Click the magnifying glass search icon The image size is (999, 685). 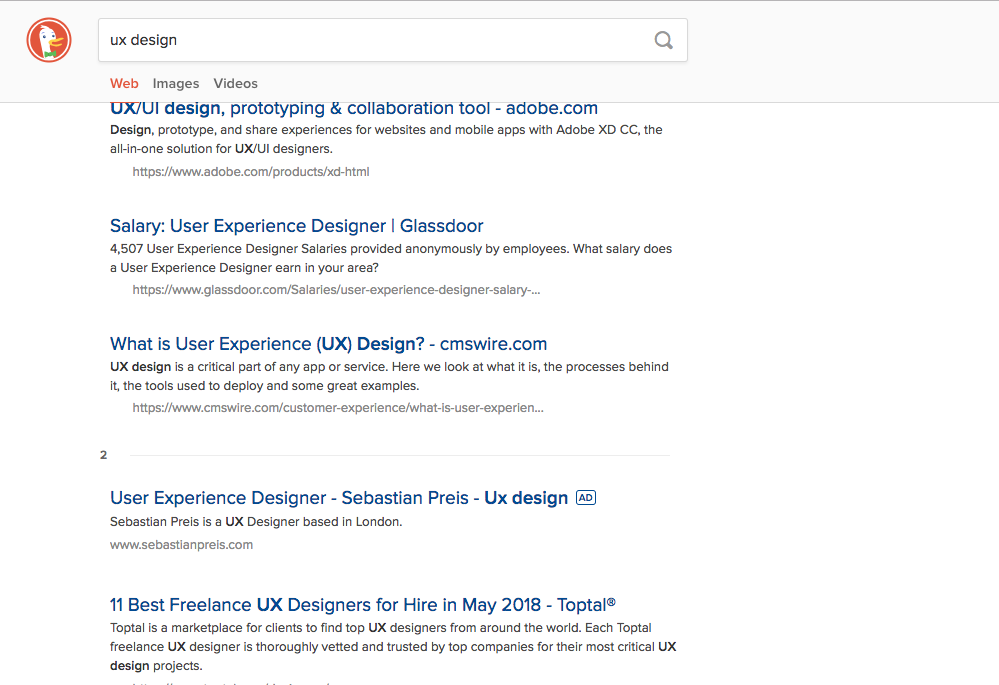tap(663, 40)
